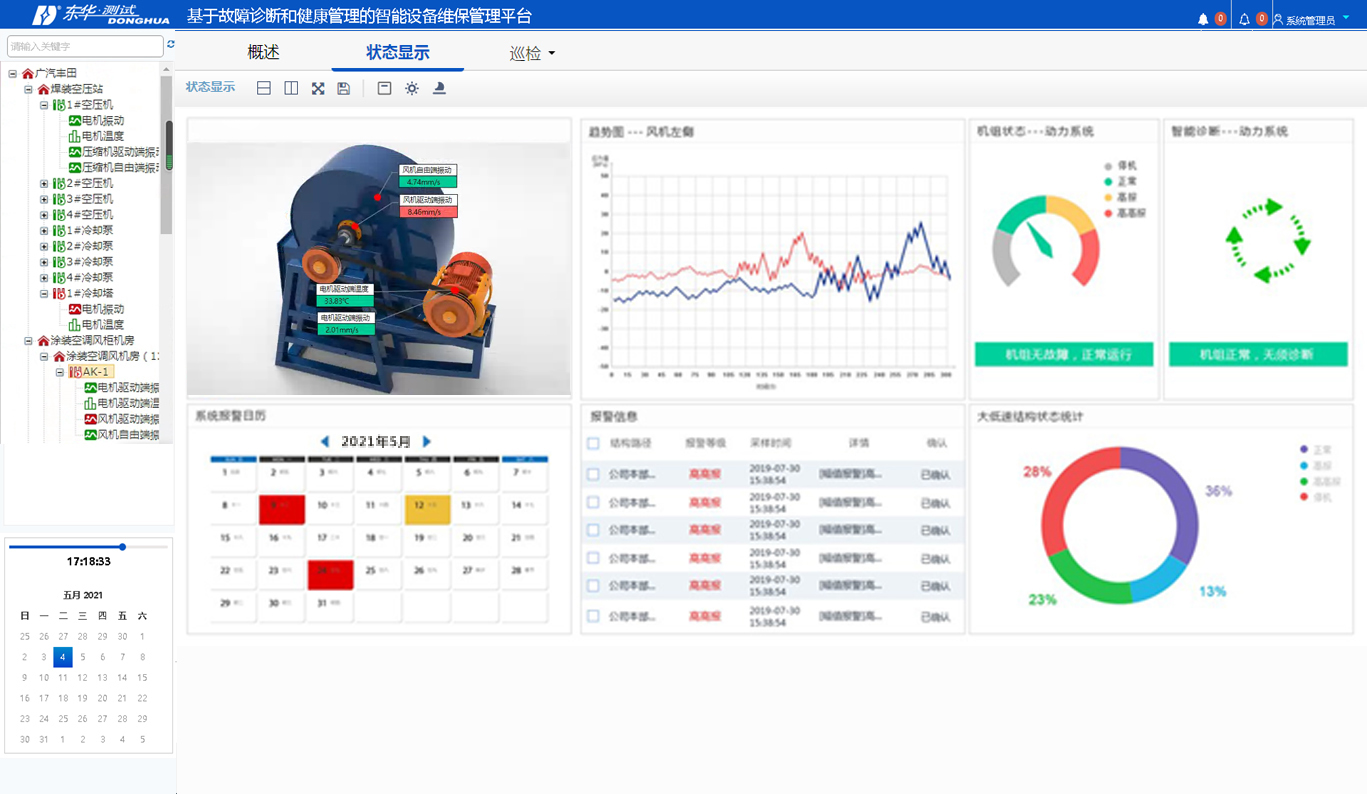
Task: Click the 机组无故障，正常运行 status button
Action: tap(1064, 355)
